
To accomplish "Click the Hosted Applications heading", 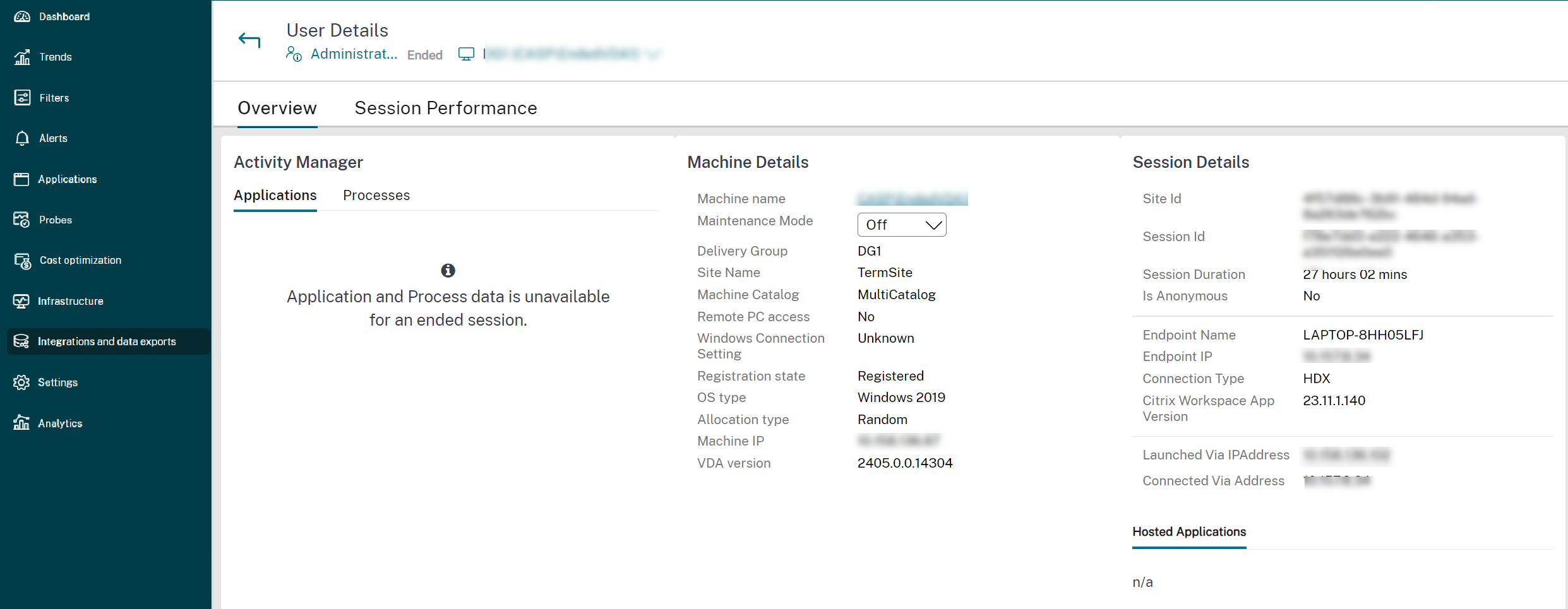I will coord(1189,532).
